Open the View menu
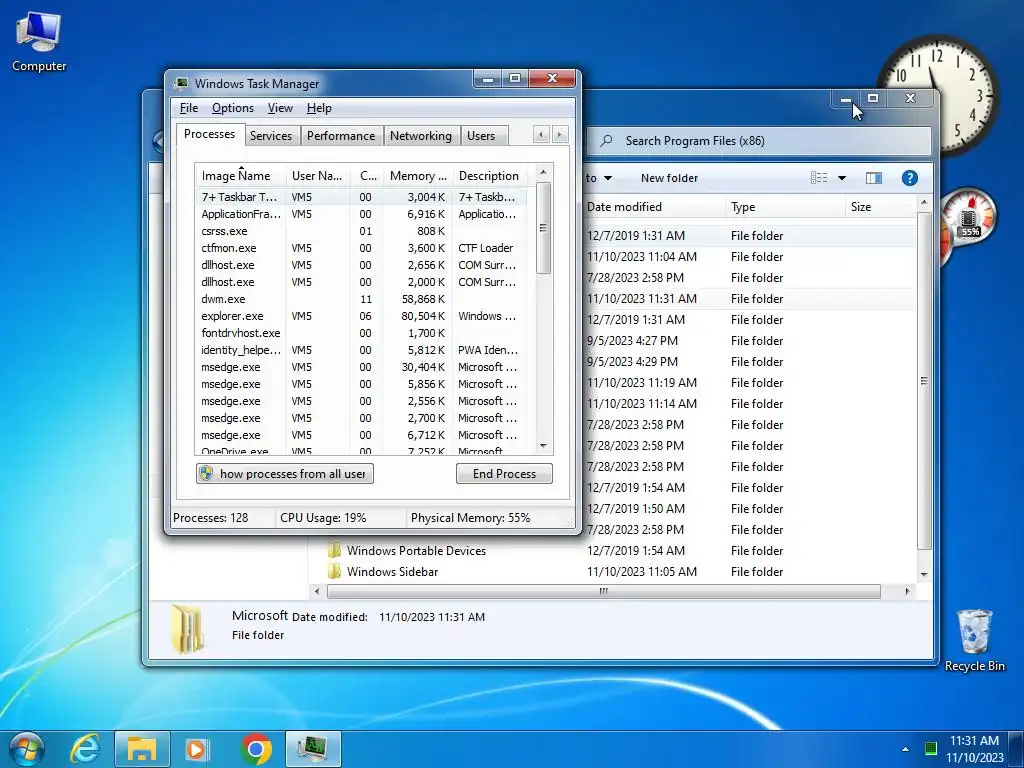This screenshot has height=768, width=1024. [280, 108]
